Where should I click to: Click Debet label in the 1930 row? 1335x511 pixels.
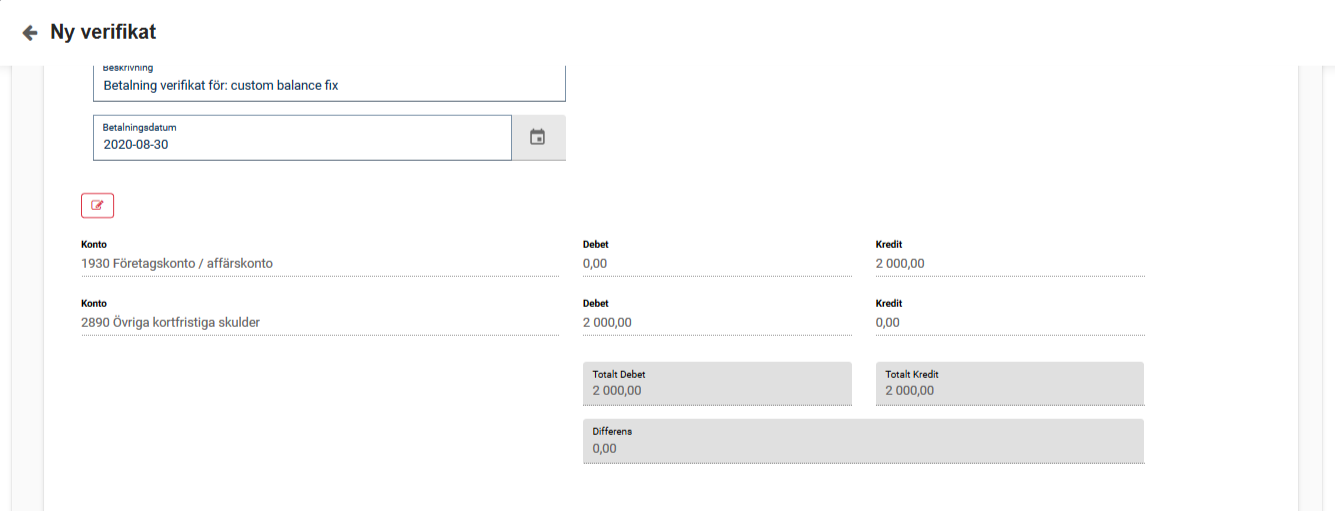[596, 245]
